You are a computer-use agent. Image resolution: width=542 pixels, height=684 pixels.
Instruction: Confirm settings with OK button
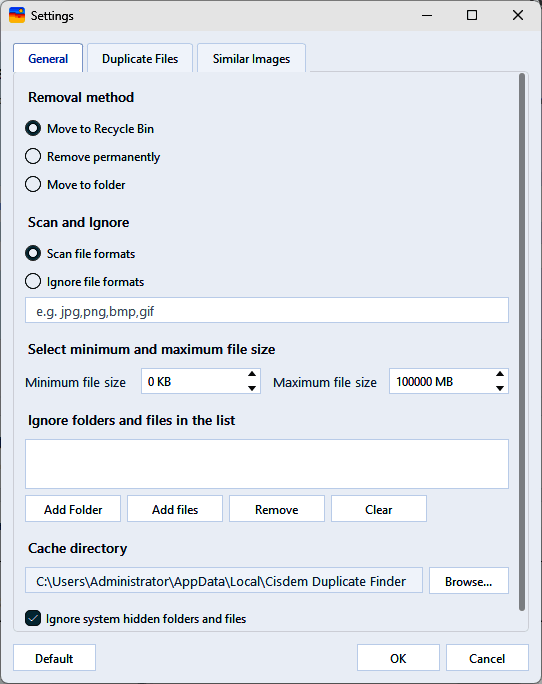tap(398, 658)
